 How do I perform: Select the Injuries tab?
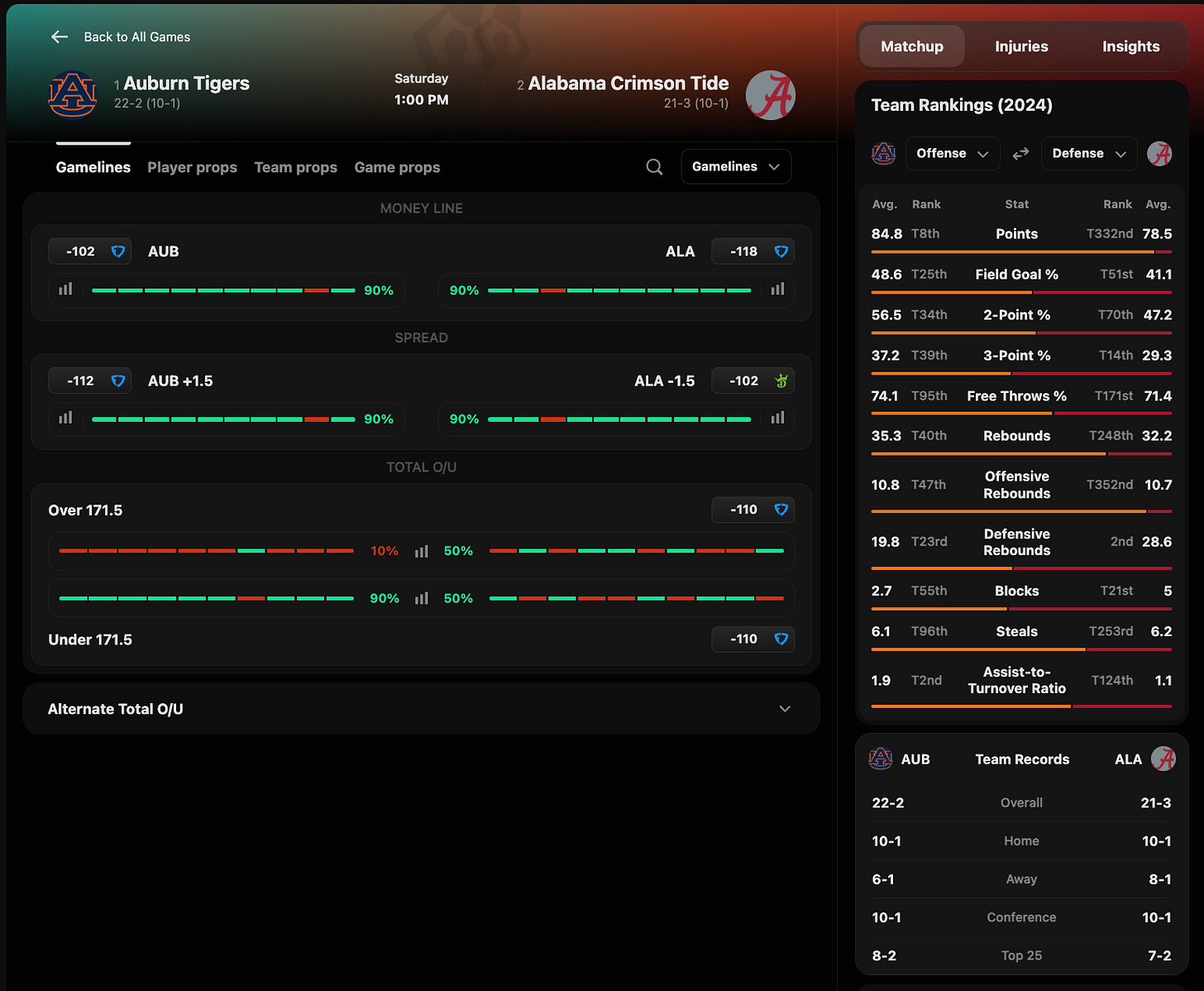click(1021, 46)
